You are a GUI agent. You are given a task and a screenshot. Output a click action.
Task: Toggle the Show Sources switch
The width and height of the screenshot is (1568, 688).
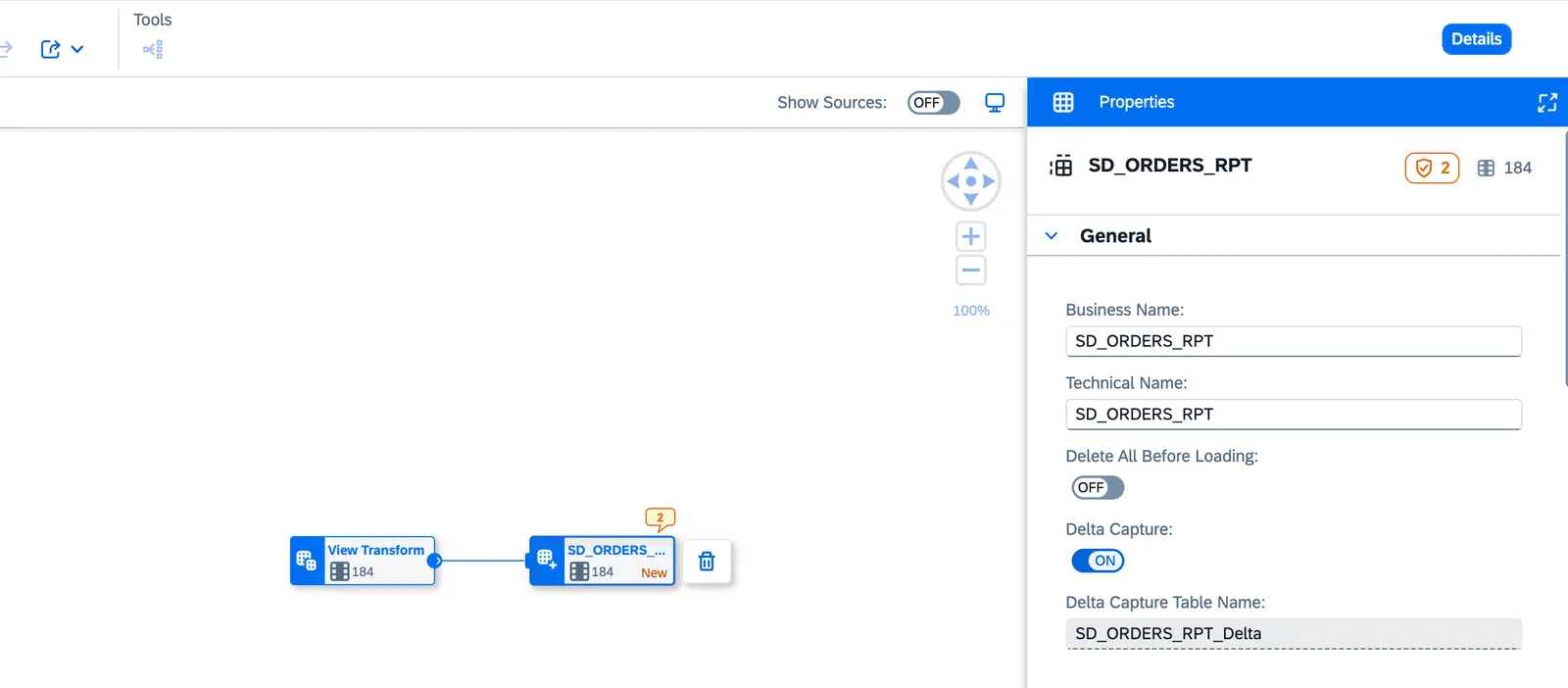[933, 103]
